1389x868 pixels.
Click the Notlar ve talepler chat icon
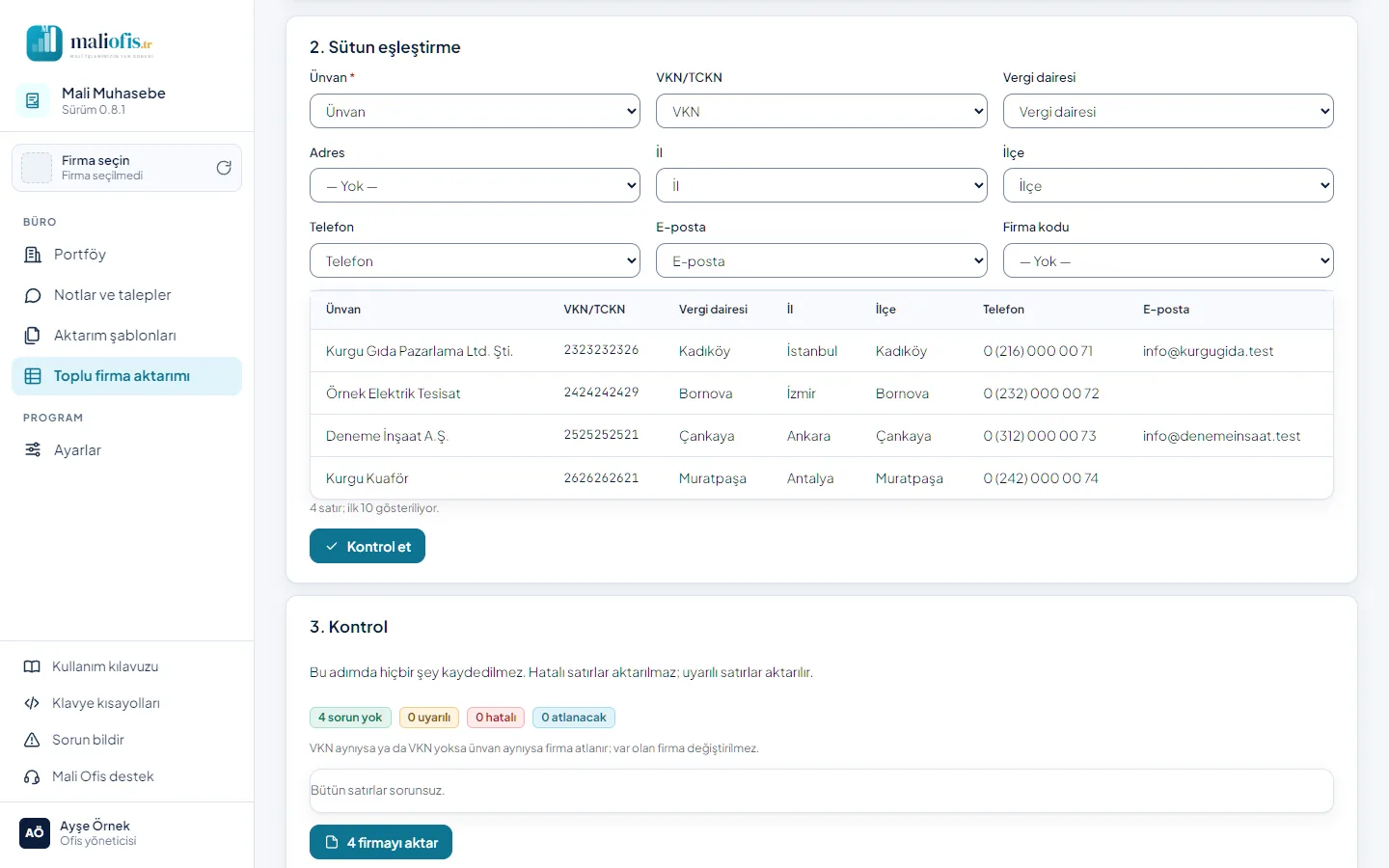[33, 295]
